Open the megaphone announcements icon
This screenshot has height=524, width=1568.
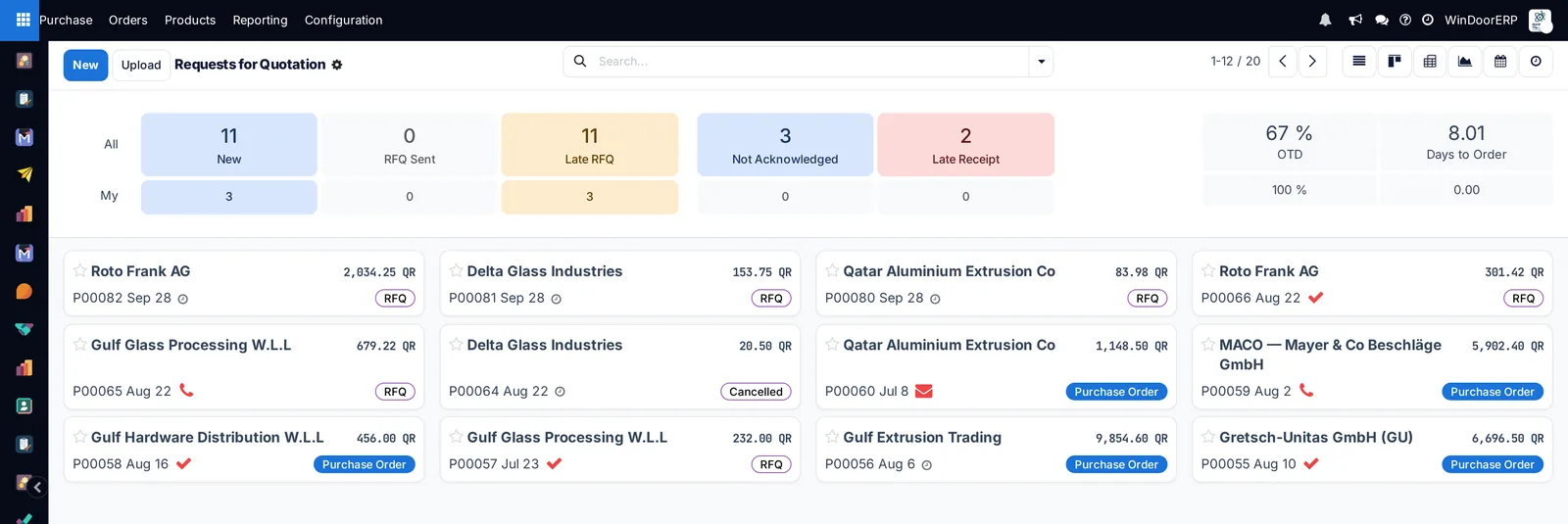(1355, 20)
